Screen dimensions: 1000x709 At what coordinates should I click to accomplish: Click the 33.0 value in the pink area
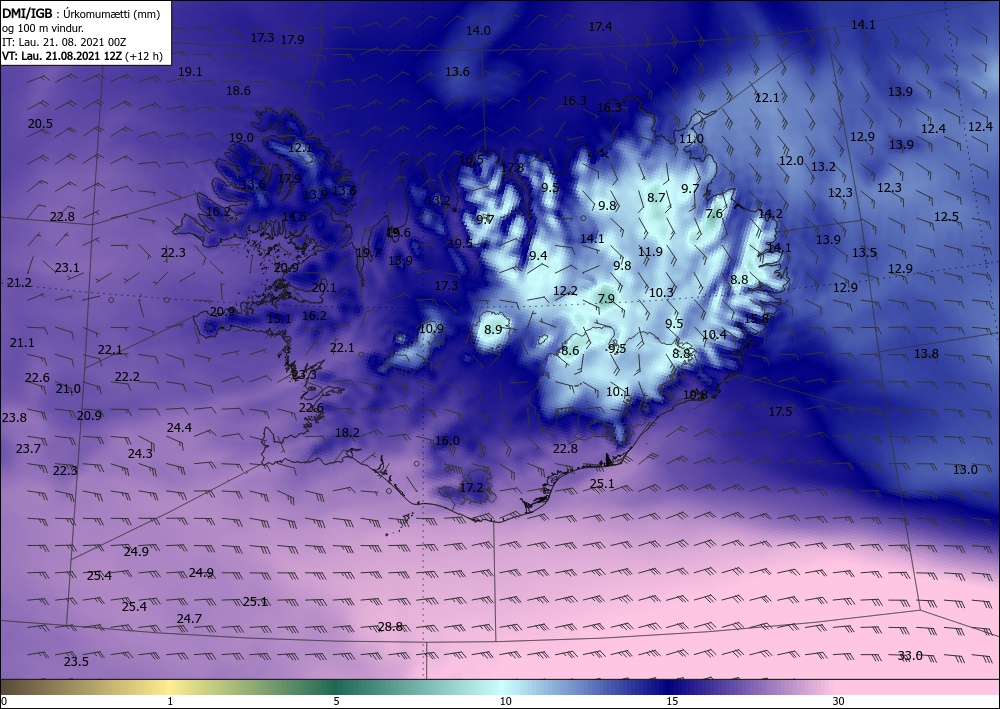(910, 655)
